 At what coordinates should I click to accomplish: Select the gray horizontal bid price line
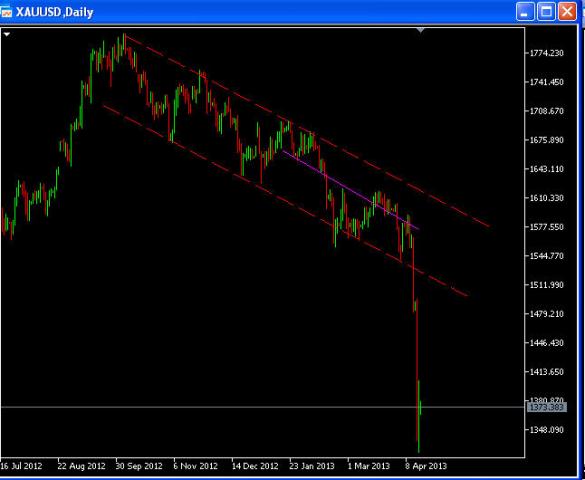(263, 407)
